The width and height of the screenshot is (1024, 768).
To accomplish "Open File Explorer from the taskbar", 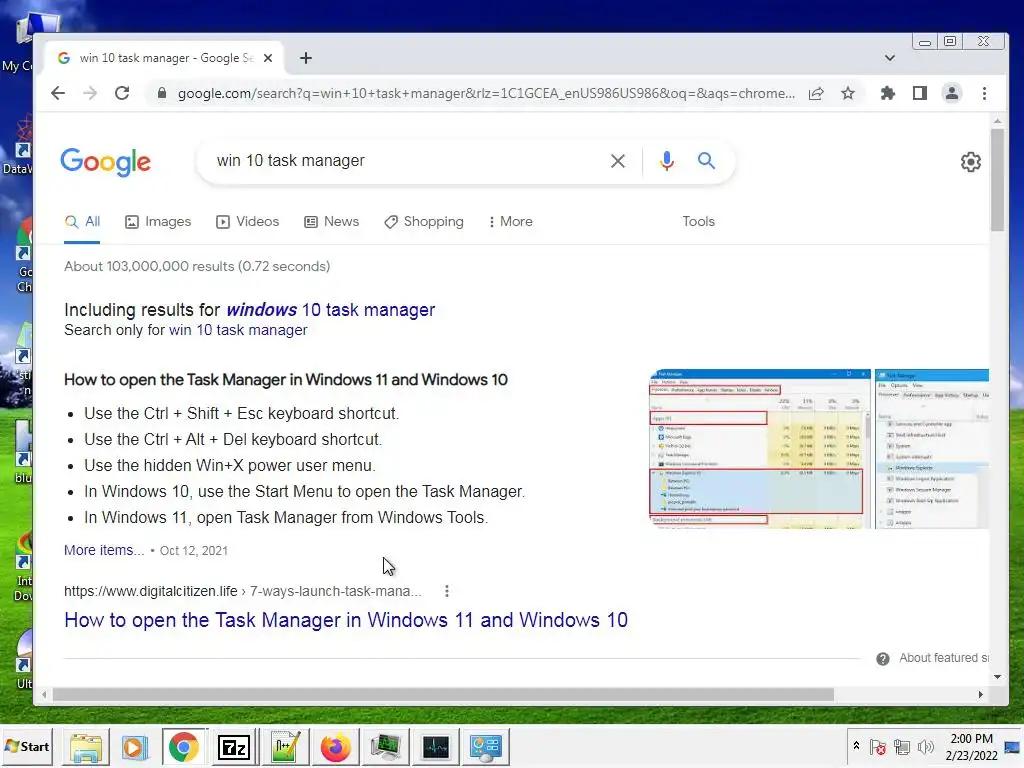I will (x=86, y=747).
